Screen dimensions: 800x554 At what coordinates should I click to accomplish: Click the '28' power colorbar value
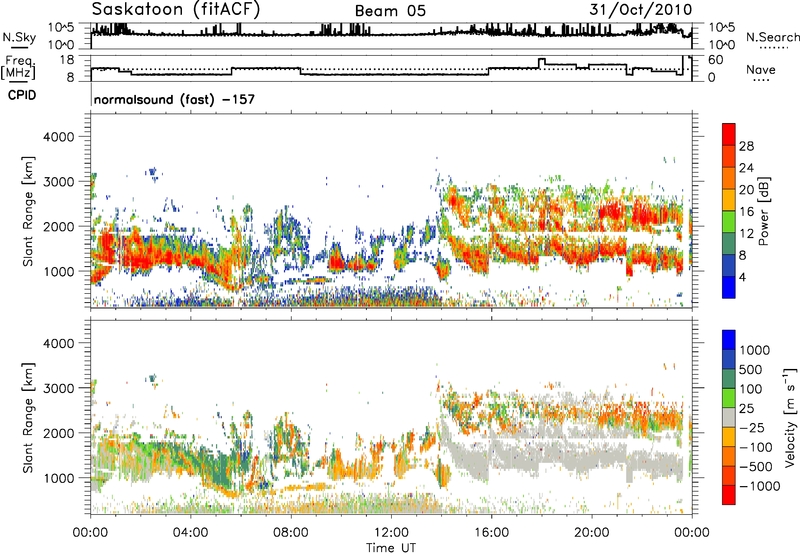746,146
